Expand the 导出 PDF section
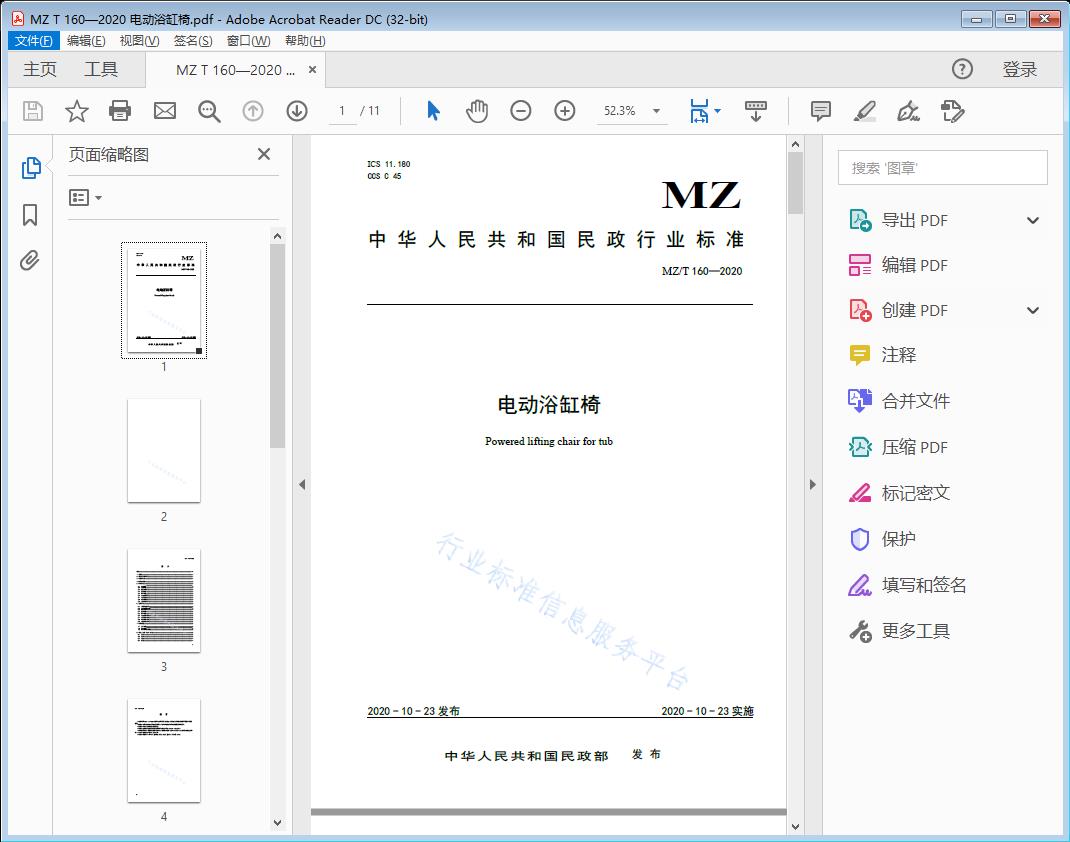 coord(1033,221)
